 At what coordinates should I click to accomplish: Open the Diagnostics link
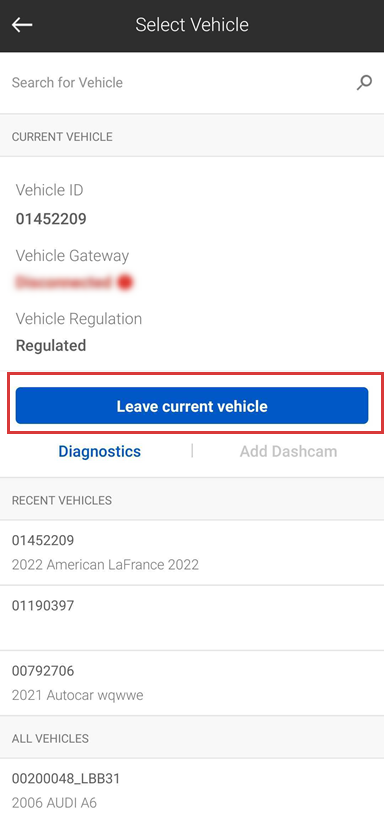pos(99,451)
